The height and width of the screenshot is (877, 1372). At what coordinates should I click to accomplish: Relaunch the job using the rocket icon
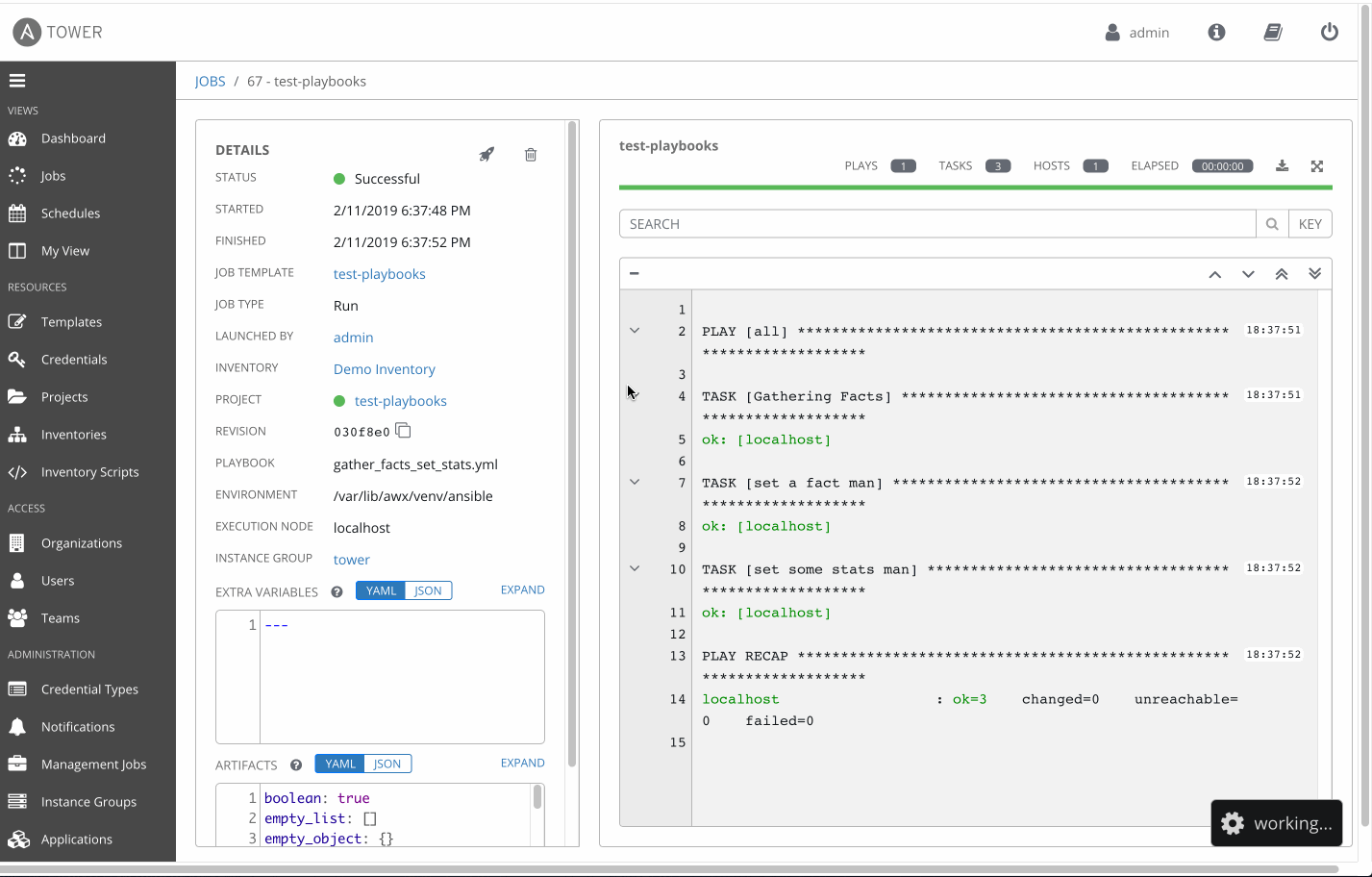[x=486, y=154]
